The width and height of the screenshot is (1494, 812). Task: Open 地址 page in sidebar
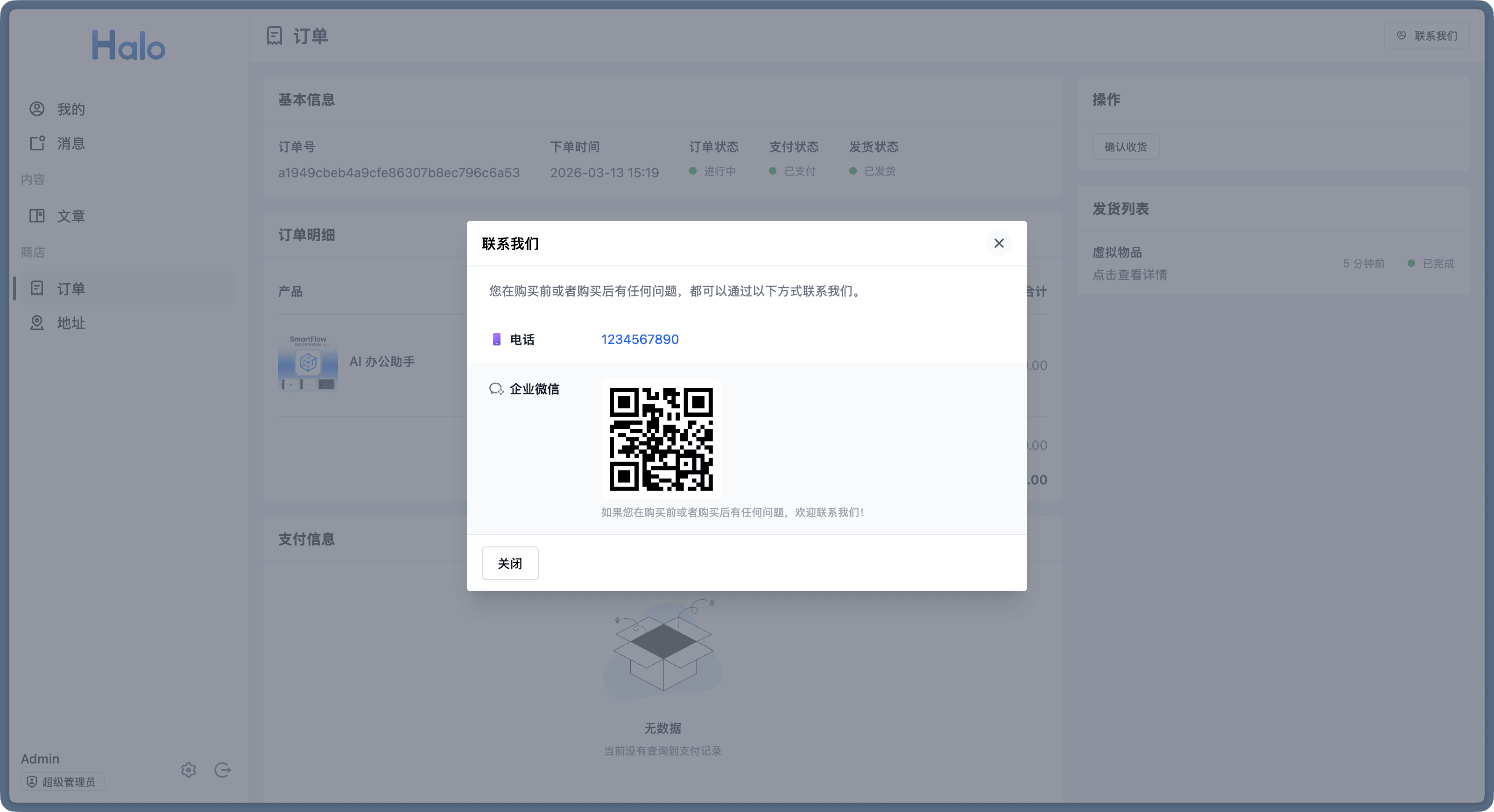coord(71,323)
